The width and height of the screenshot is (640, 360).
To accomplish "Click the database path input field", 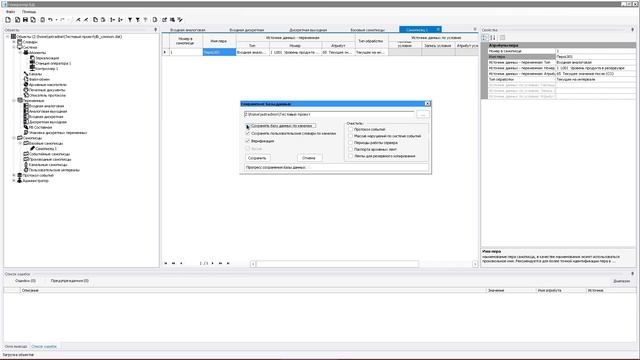I will pyautogui.click(x=329, y=115).
